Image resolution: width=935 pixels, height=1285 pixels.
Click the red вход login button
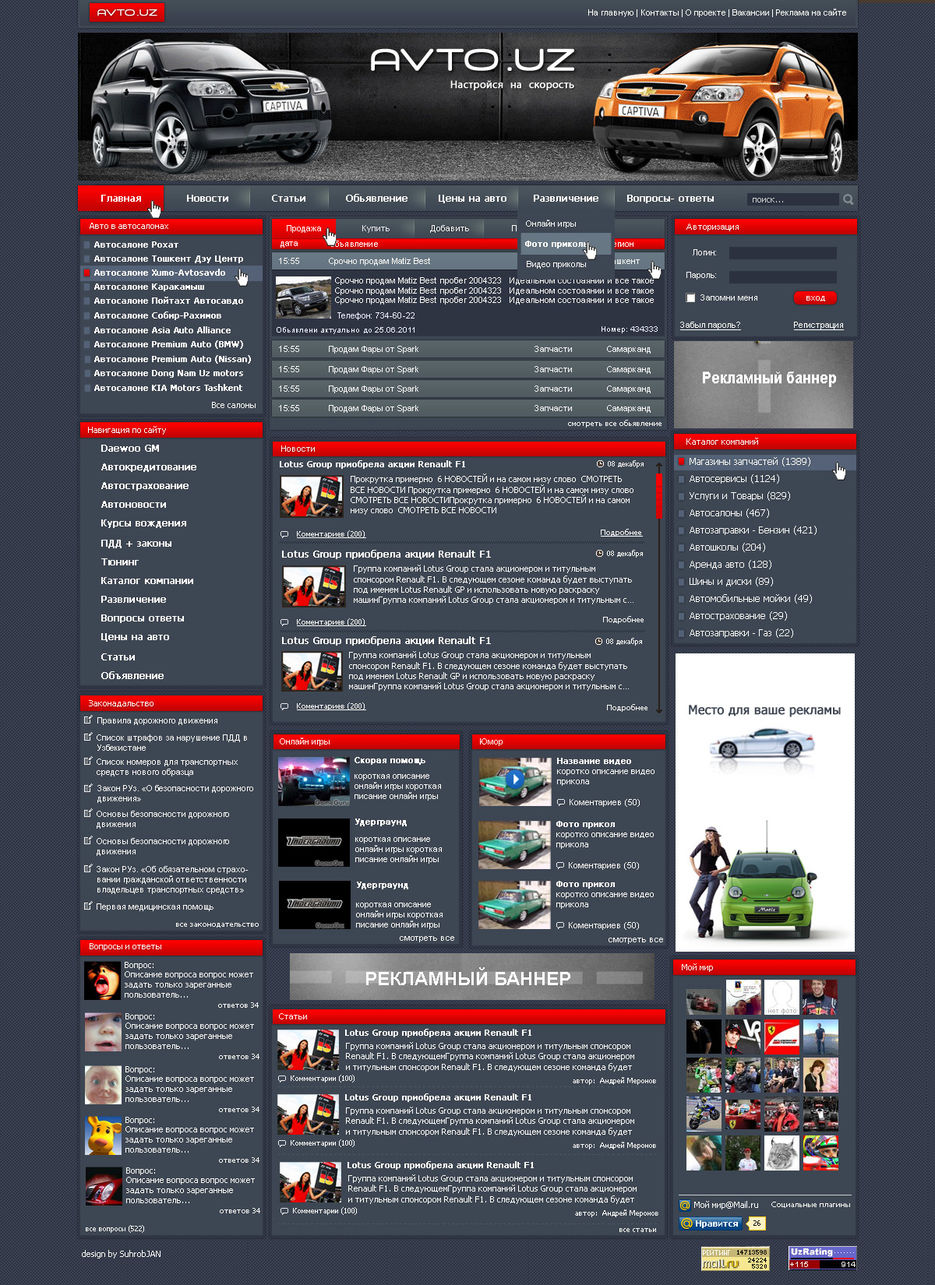click(815, 298)
